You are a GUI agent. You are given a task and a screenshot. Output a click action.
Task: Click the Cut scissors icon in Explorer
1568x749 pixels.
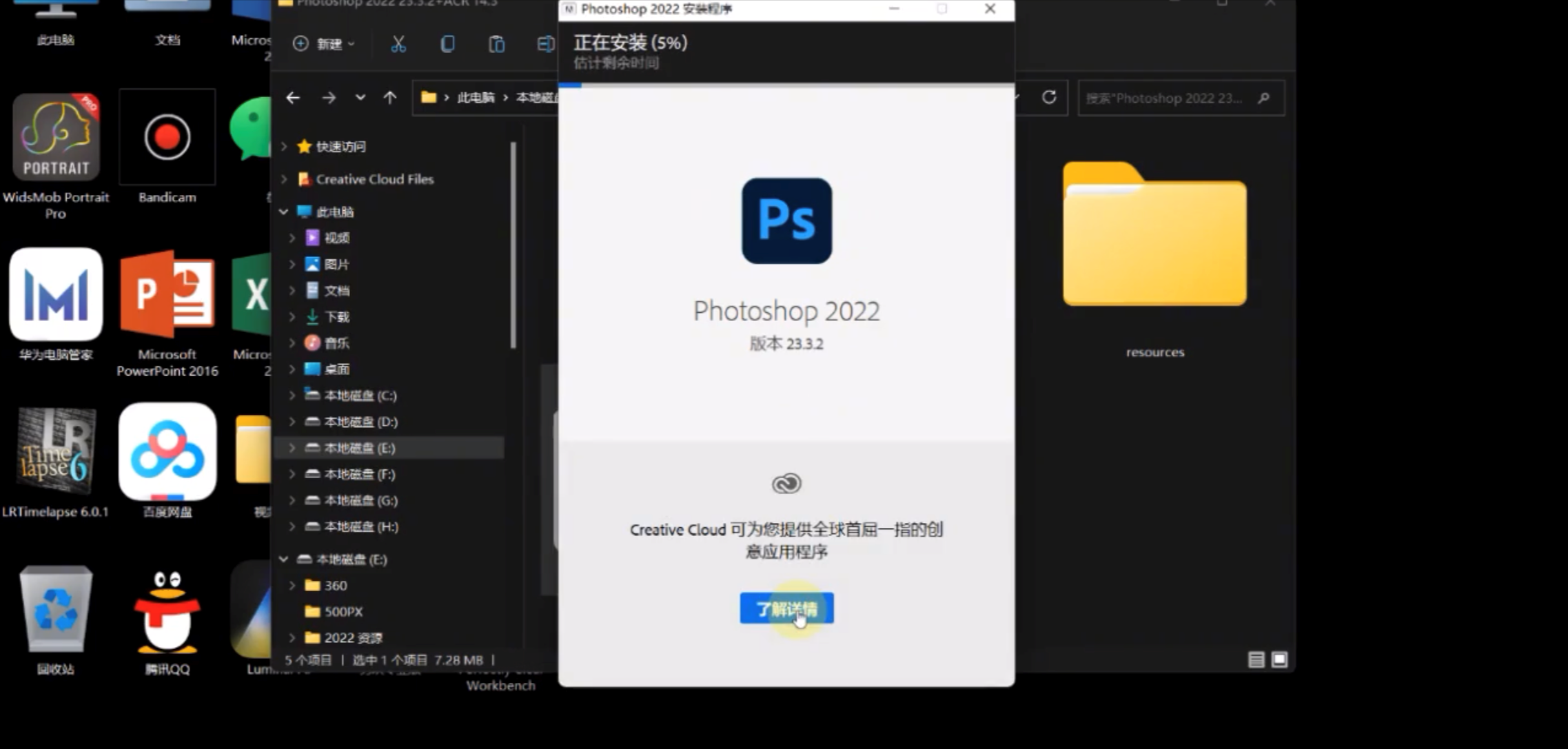(398, 44)
